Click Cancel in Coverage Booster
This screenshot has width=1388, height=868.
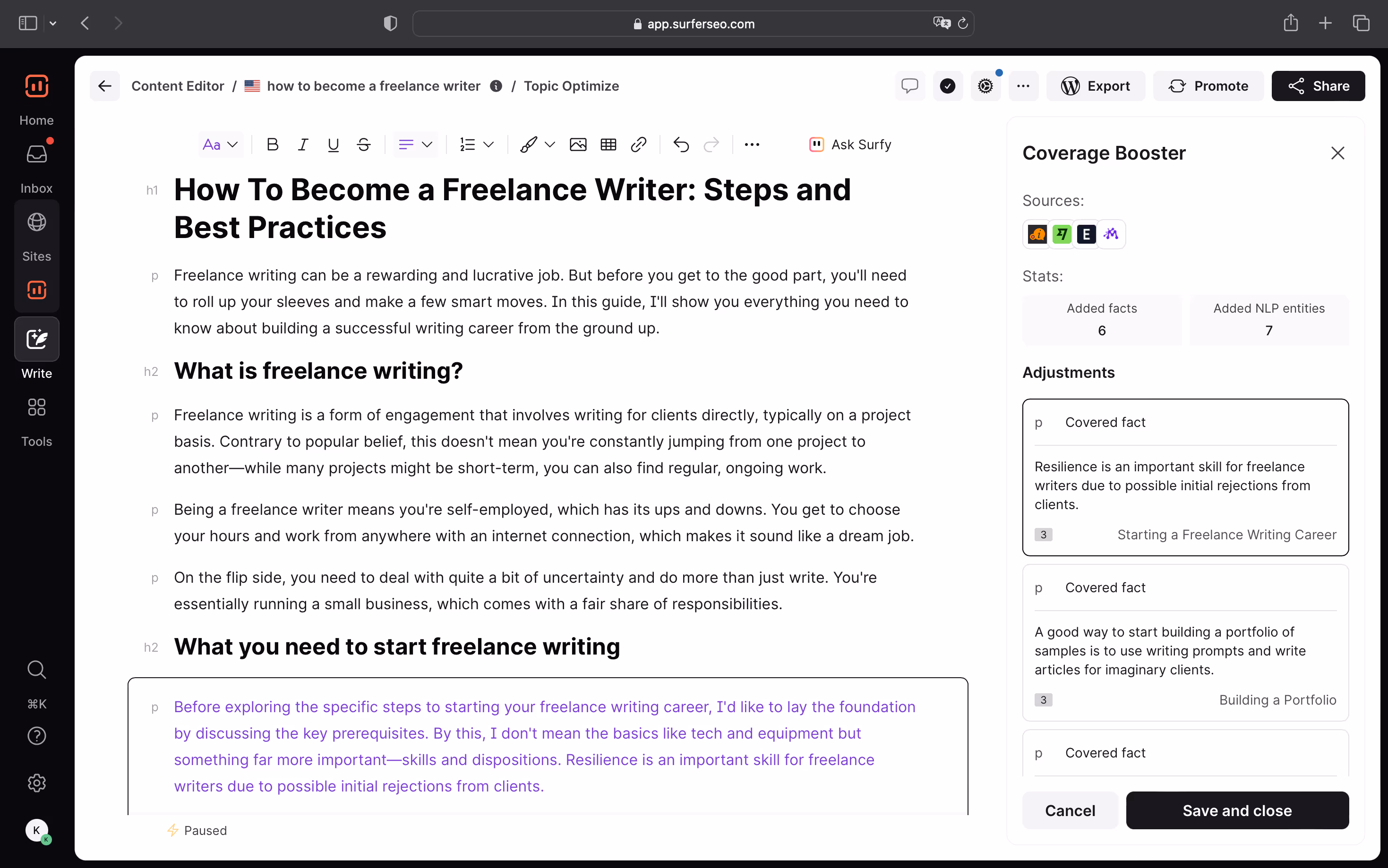pos(1070,810)
